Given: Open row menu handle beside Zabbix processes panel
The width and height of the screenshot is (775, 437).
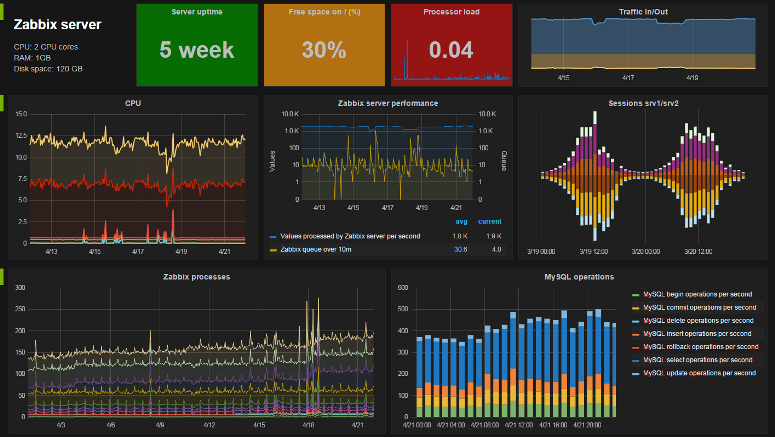Looking at the screenshot, I should [x=3, y=275].
